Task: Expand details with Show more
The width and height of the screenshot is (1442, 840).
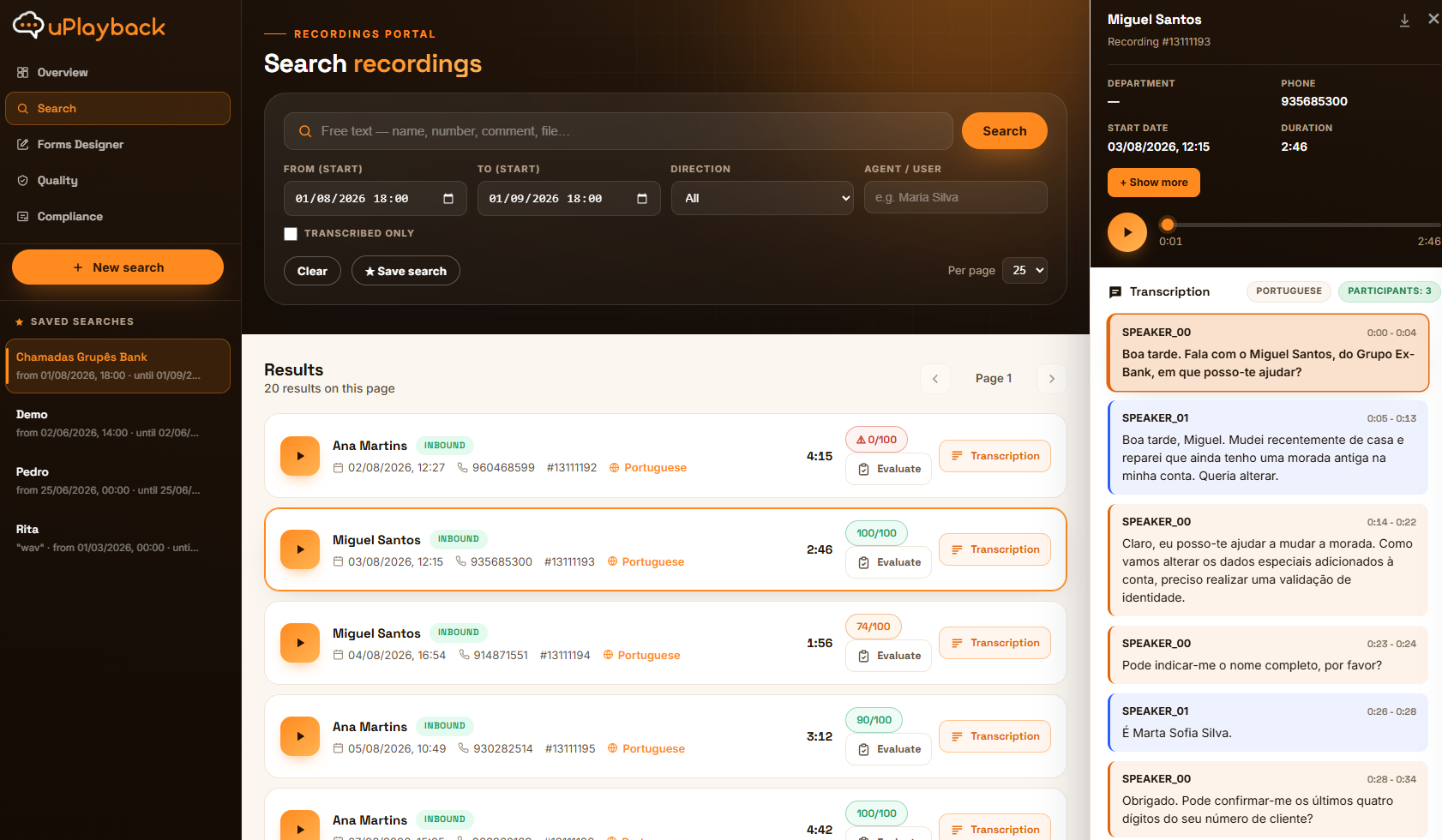Action: tap(1154, 183)
